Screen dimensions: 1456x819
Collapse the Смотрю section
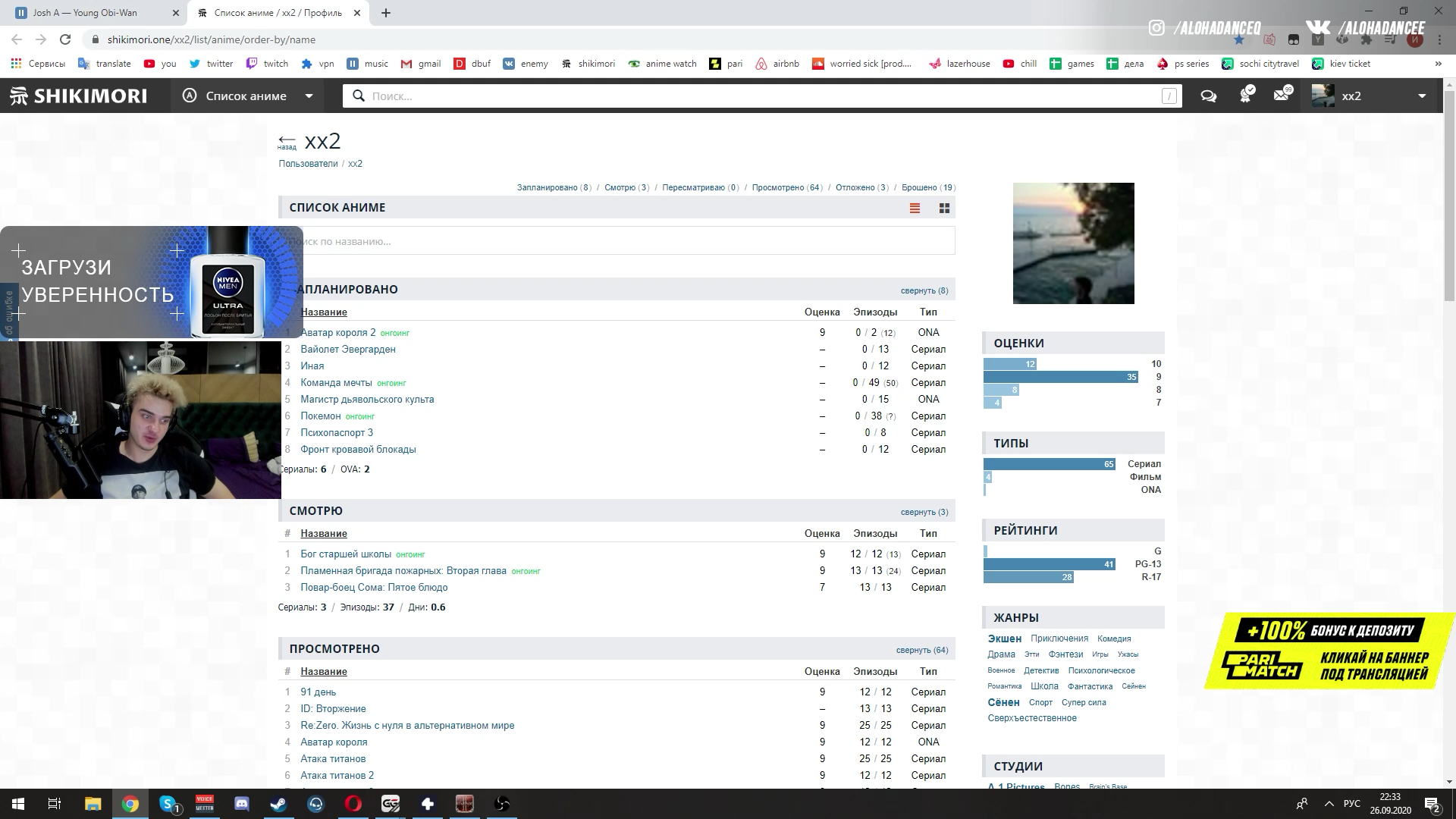click(x=924, y=512)
